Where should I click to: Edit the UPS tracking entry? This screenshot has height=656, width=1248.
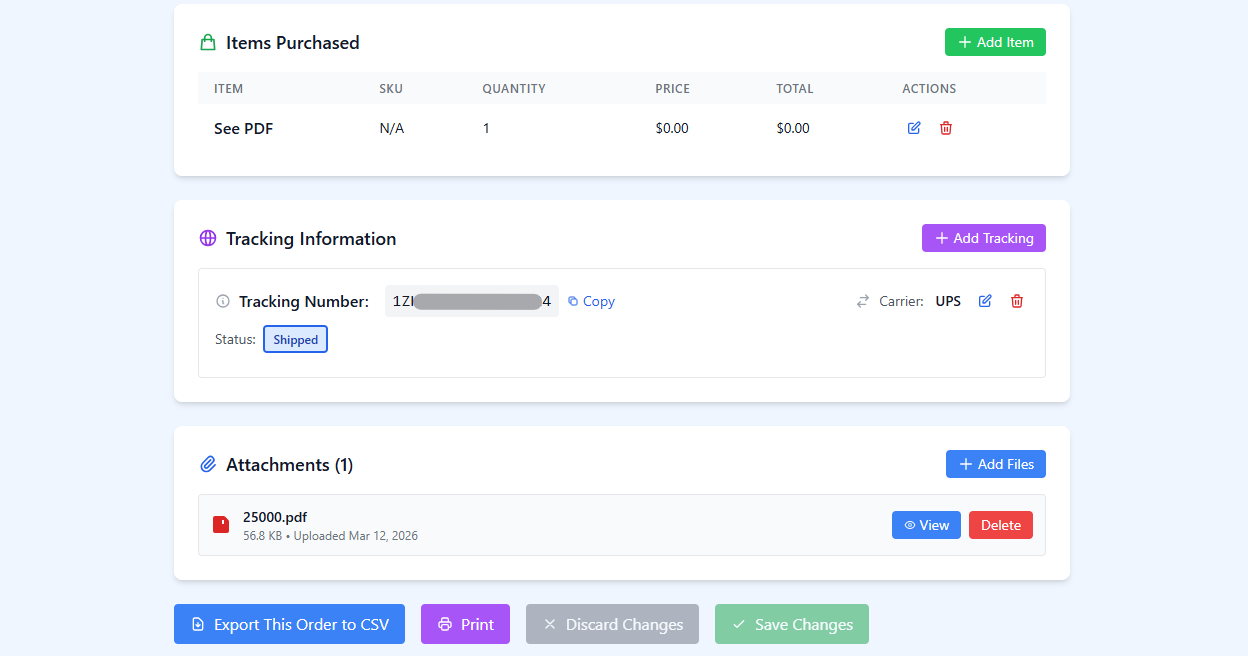(x=985, y=300)
